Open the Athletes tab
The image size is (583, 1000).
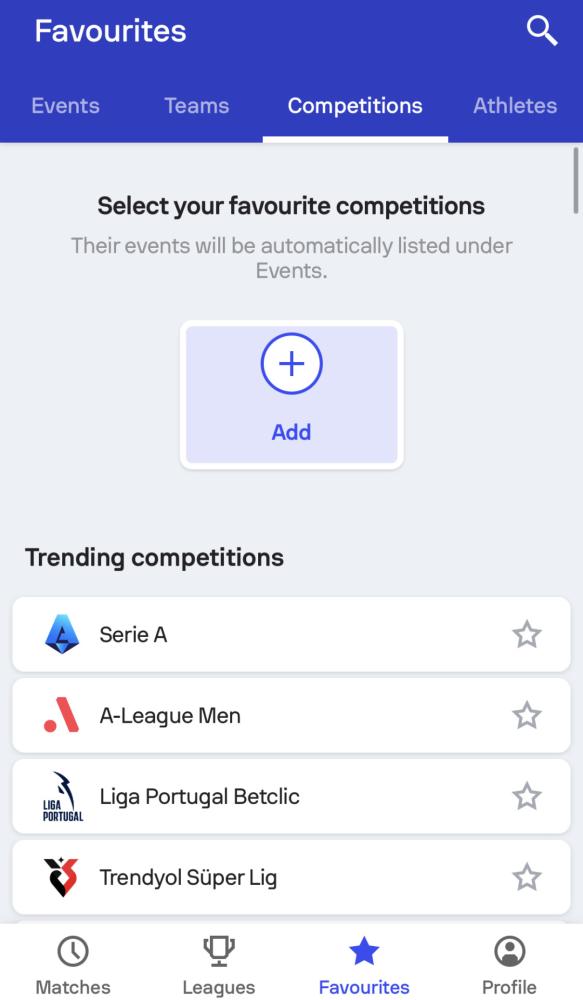coord(515,106)
